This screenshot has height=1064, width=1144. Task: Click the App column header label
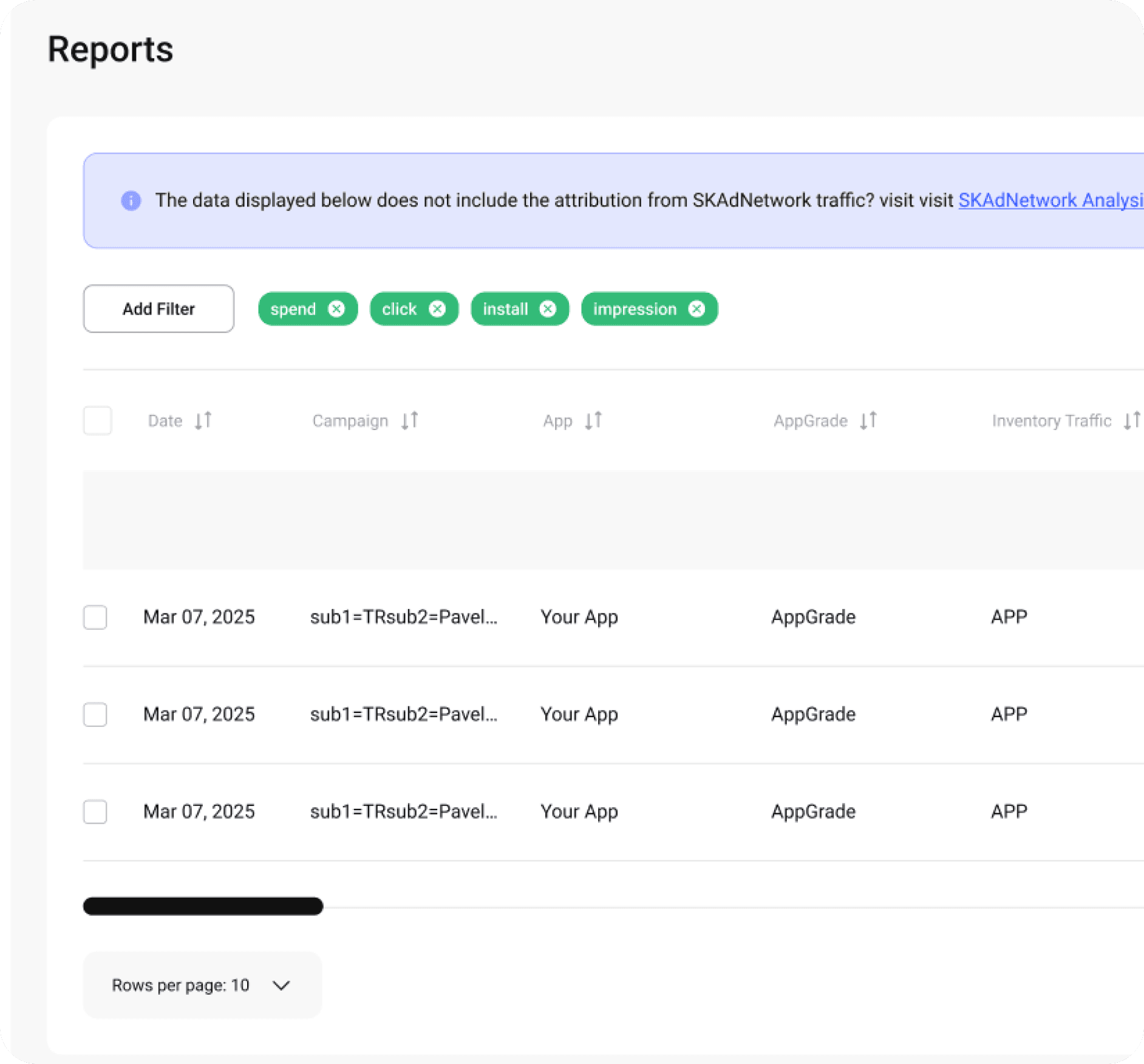click(557, 421)
